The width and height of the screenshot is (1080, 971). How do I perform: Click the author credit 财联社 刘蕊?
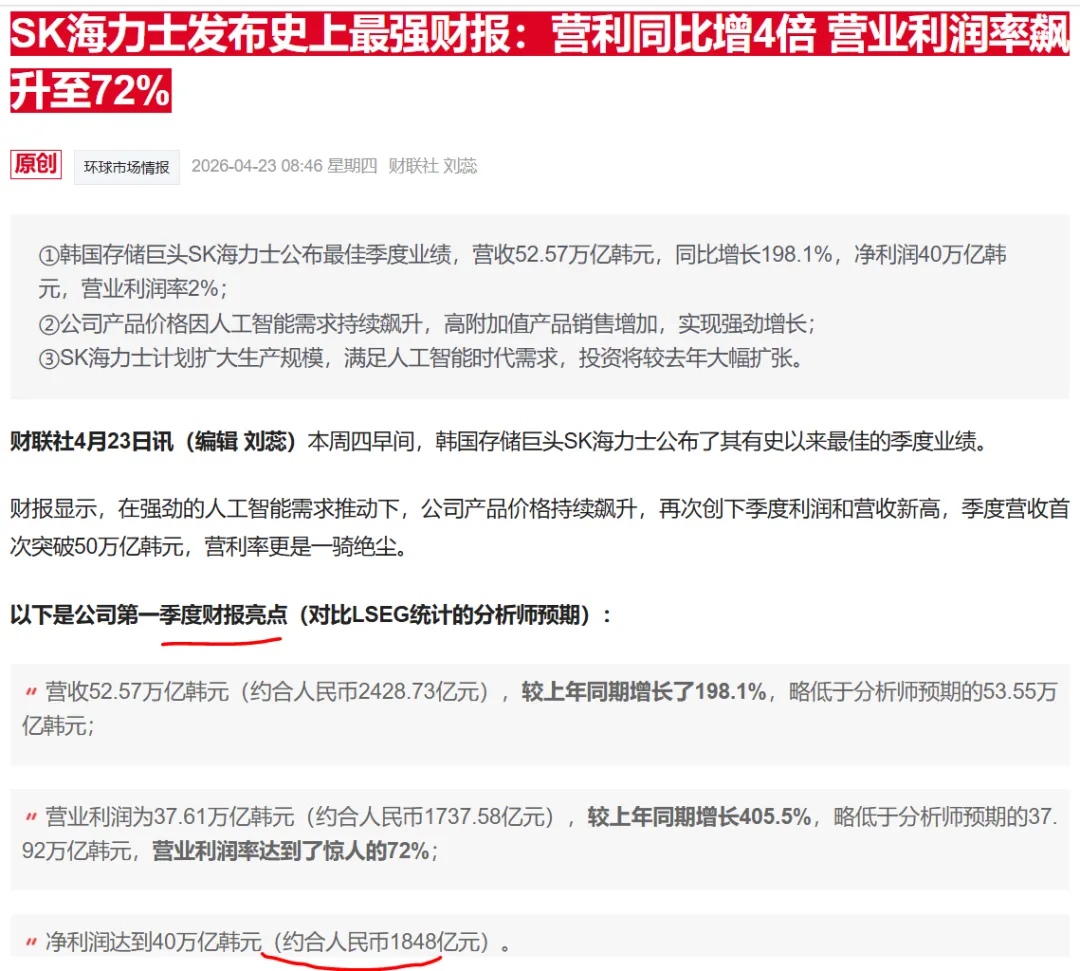click(x=433, y=166)
